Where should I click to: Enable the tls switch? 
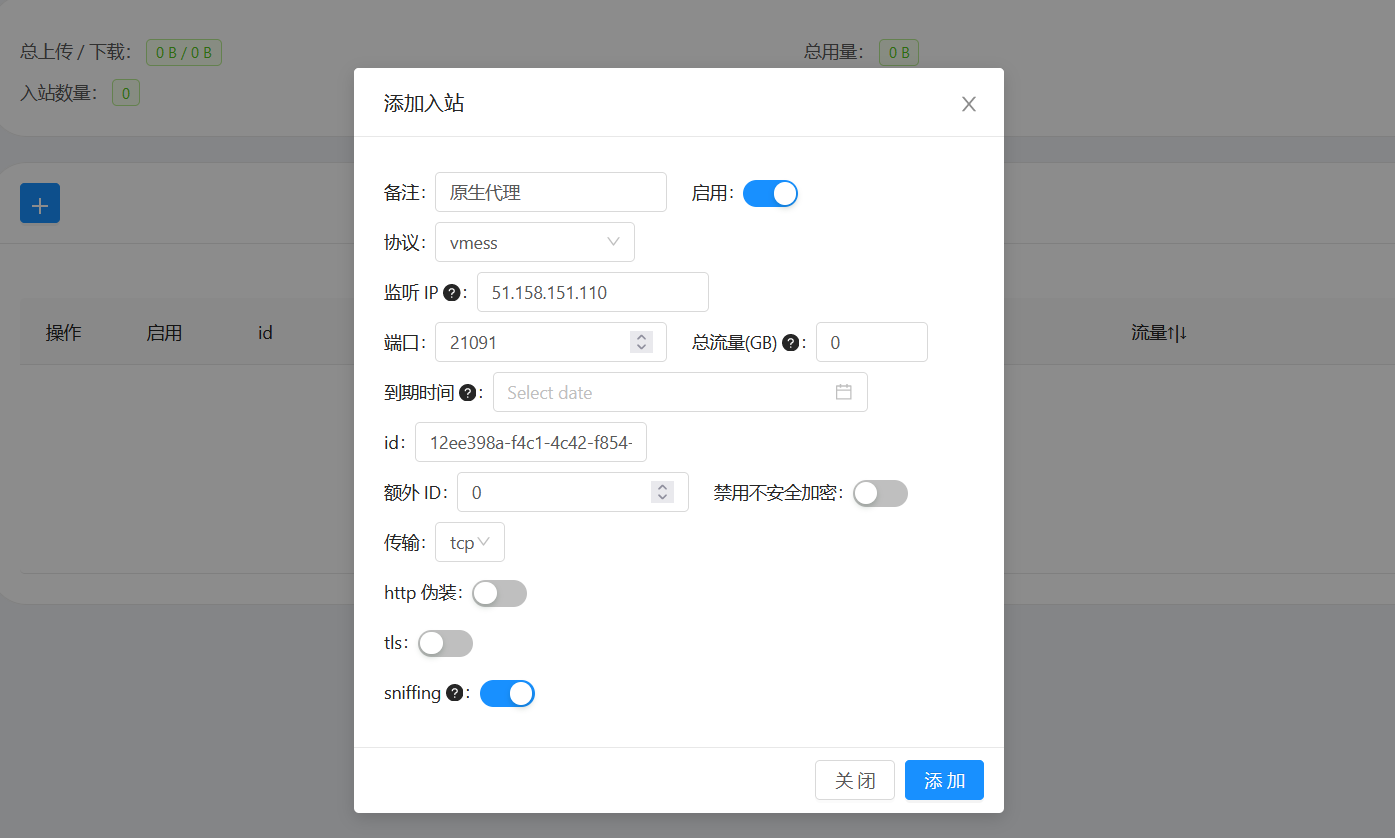[x=445, y=643]
